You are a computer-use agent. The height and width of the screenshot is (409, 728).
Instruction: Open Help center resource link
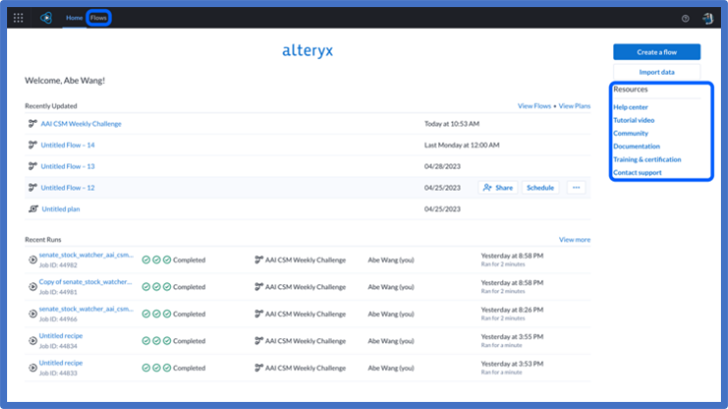630,107
